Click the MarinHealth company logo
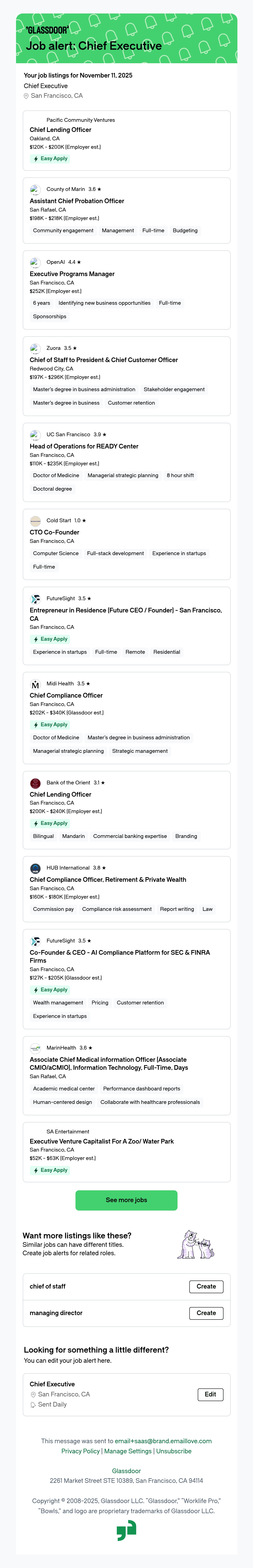Screen dimensions: 253x1568 [35, 1048]
